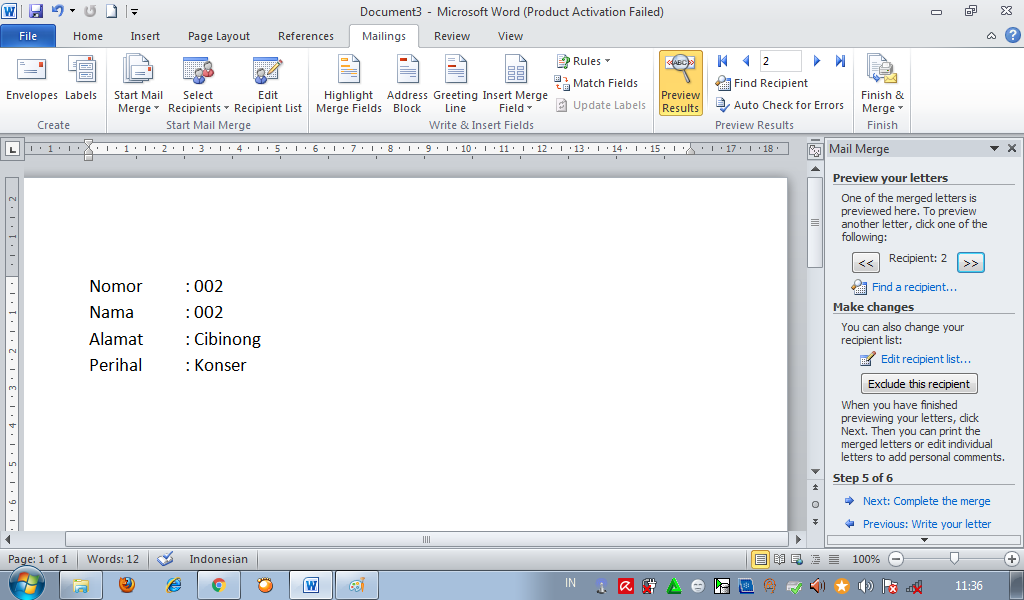1024x600 pixels.
Task: Click Next: Complete the merge link
Action: pyautogui.click(x=926, y=501)
